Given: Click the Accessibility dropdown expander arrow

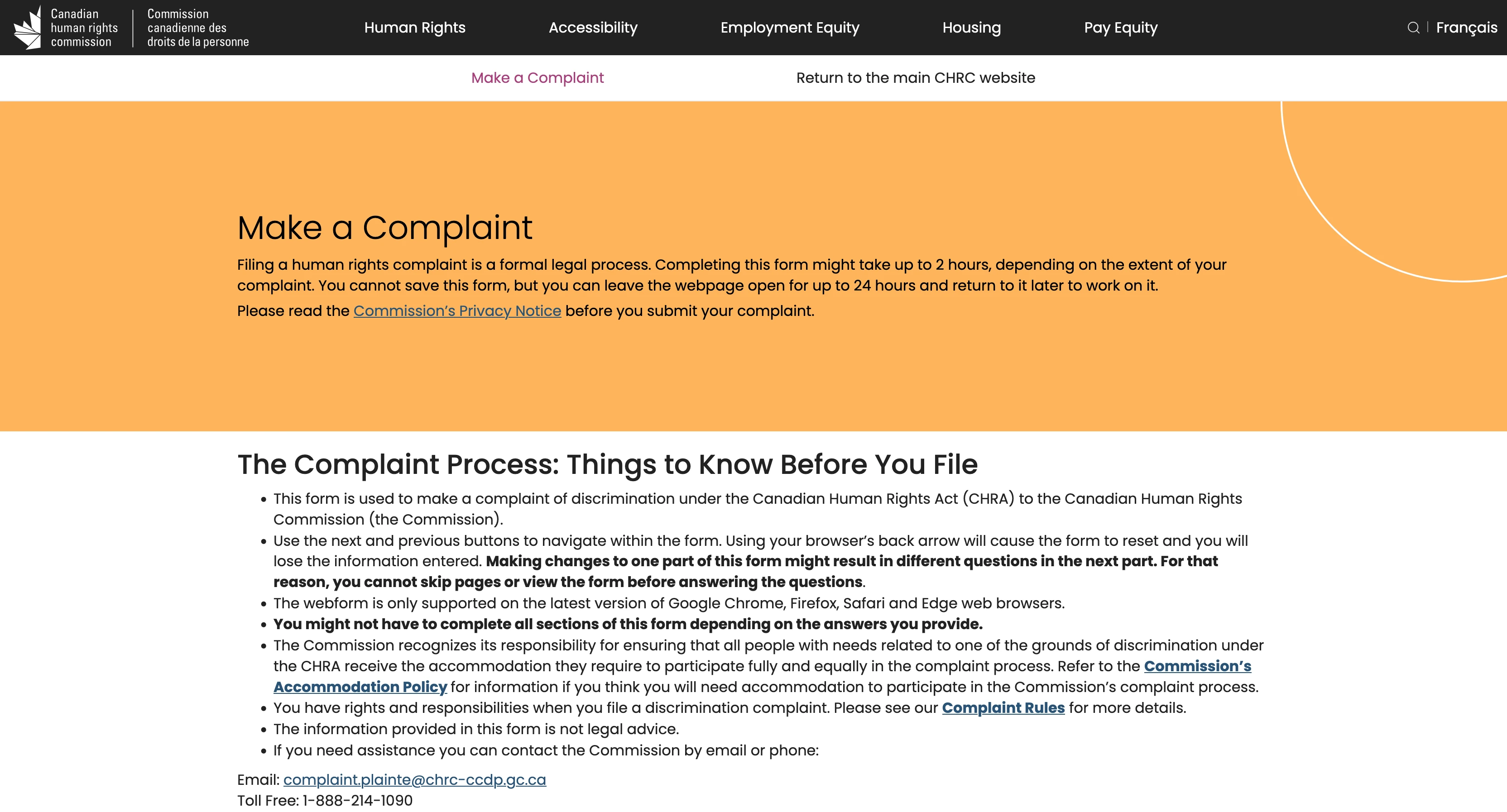Looking at the screenshot, I should 649,27.
